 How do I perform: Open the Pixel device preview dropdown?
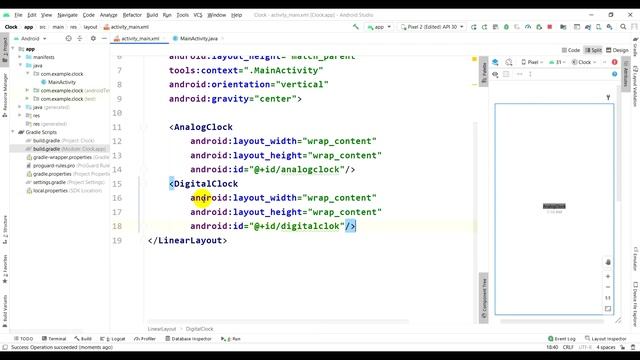[532, 62]
